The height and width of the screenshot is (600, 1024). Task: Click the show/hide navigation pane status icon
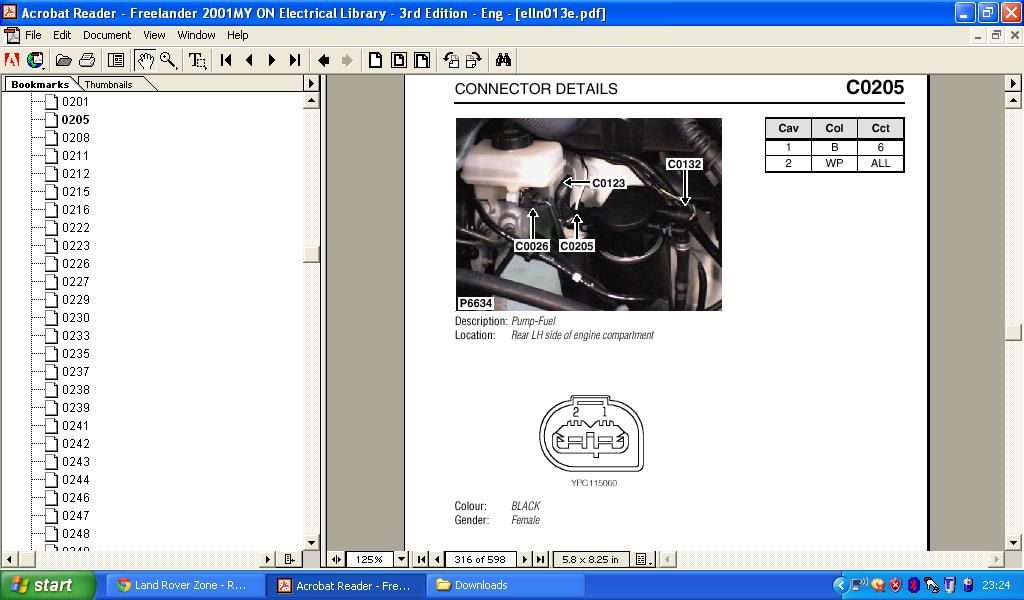point(336,560)
